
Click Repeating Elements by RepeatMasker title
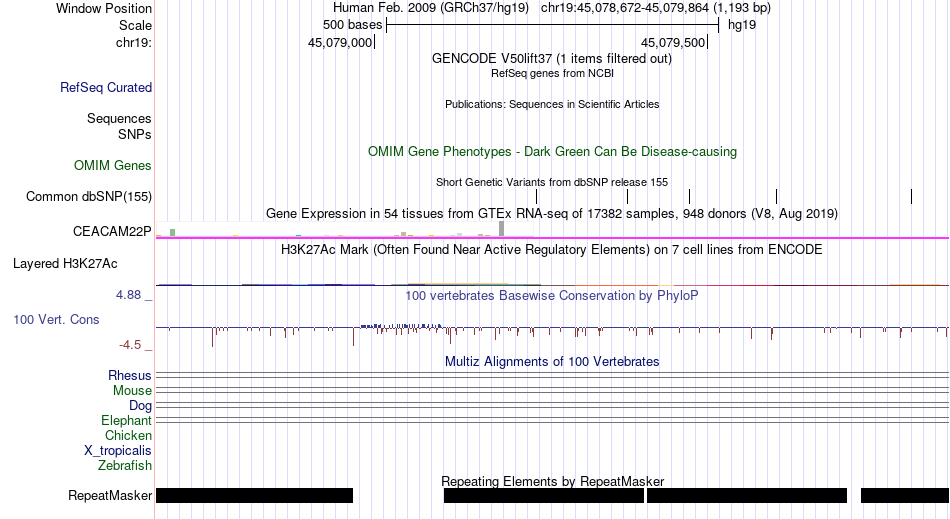click(552, 481)
